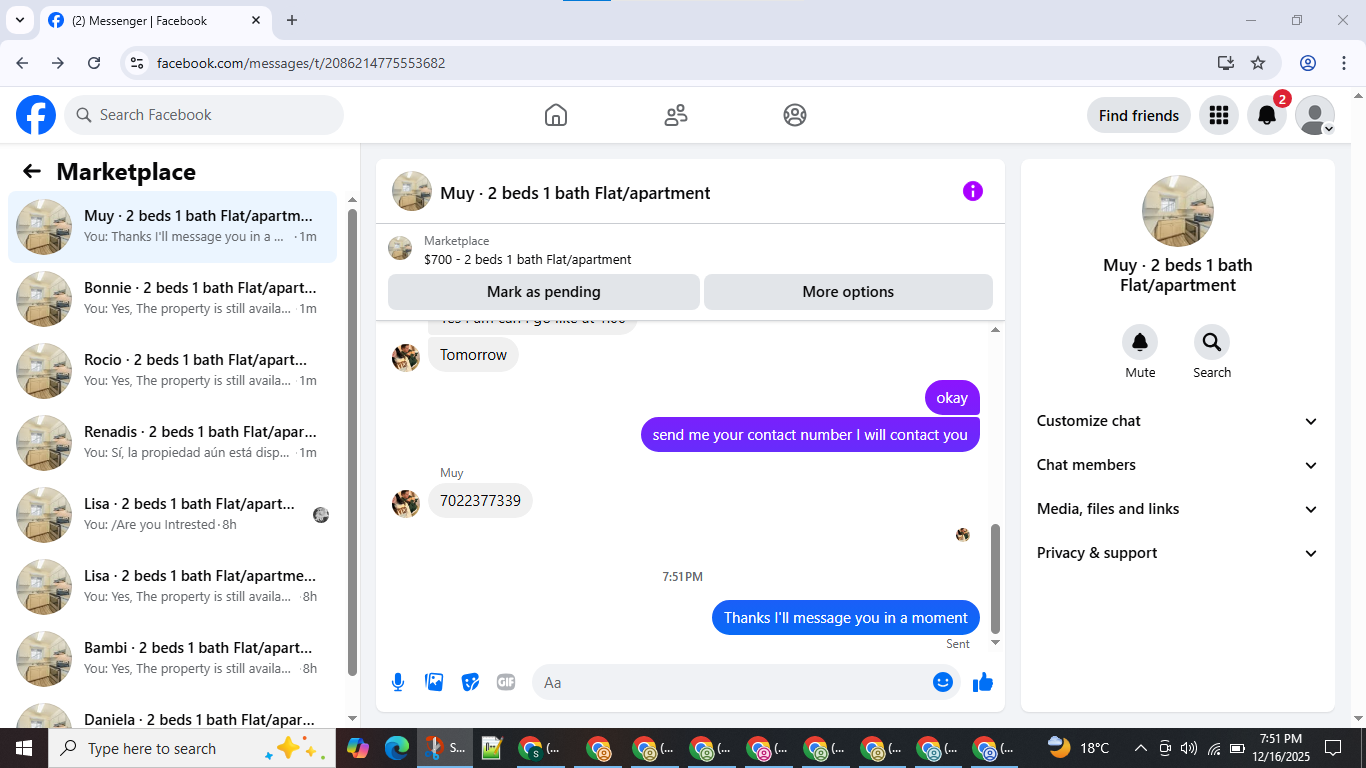Expand Media, files and links section
The image size is (1366, 768).
[x=1178, y=509]
